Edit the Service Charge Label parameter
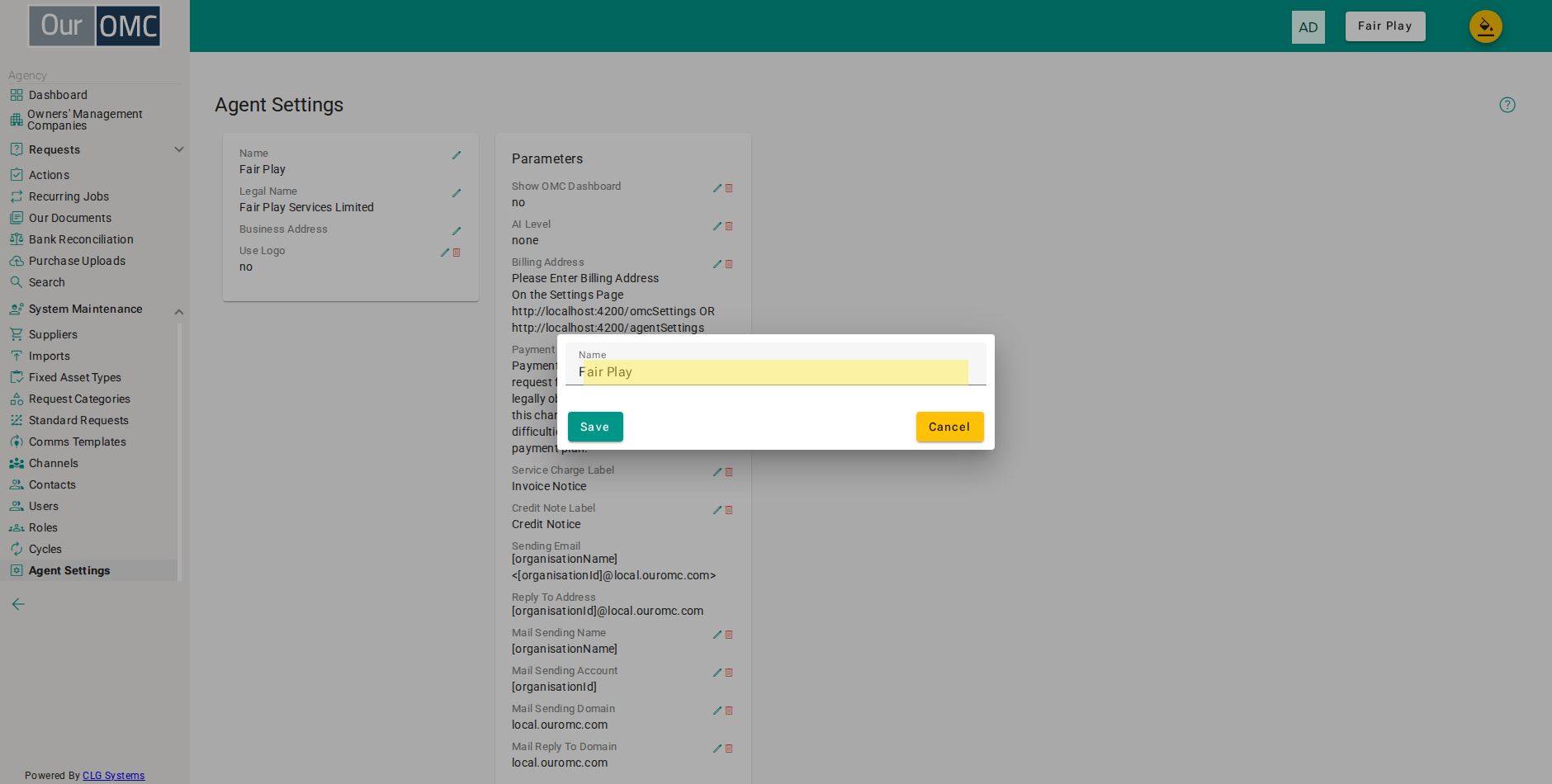Image resolution: width=1552 pixels, height=784 pixels. point(717,472)
